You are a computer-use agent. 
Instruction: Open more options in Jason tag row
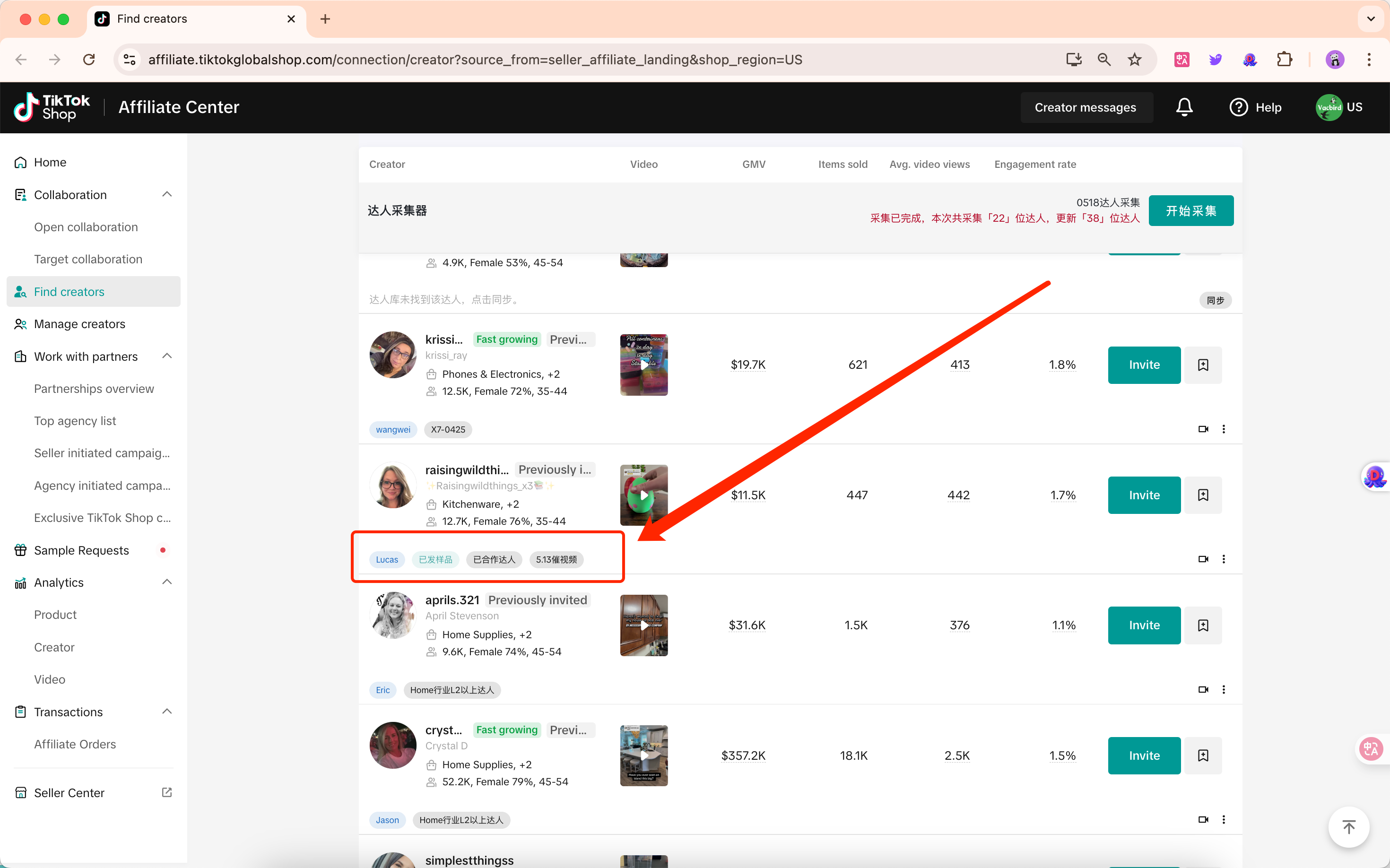(x=1224, y=820)
